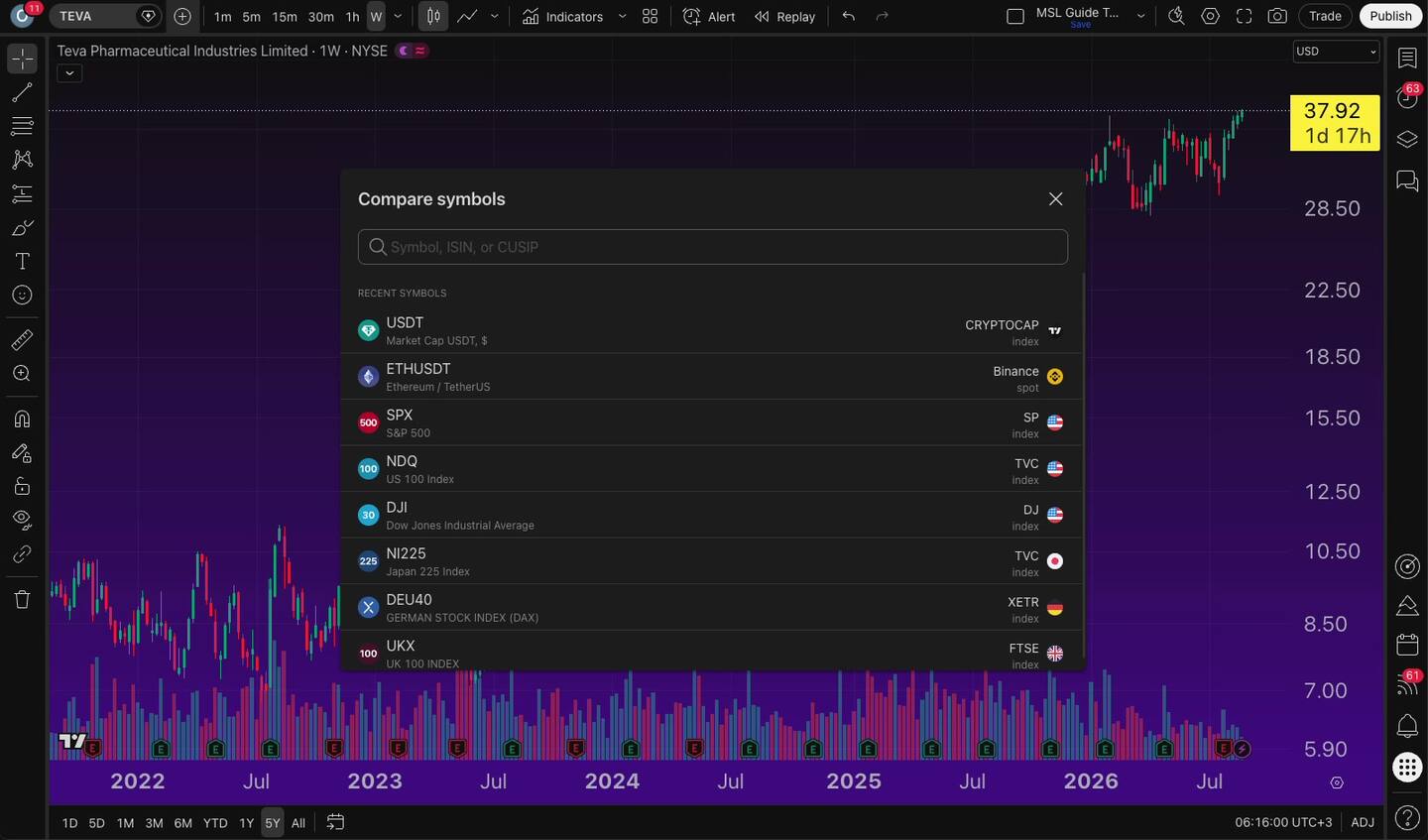Open chart settings hexagon icon
The width and height of the screenshot is (1428, 840).
[x=1210, y=17]
